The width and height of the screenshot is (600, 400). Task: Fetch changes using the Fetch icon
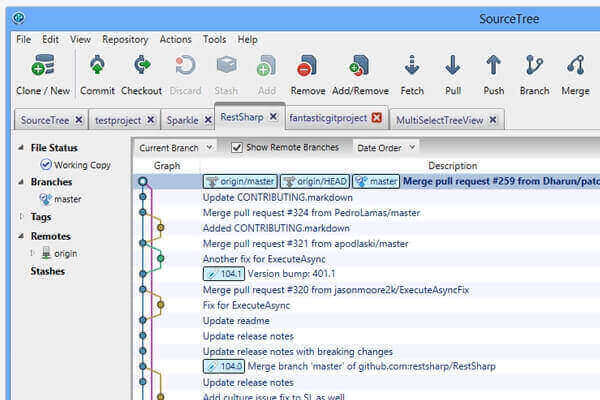pos(411,68)
